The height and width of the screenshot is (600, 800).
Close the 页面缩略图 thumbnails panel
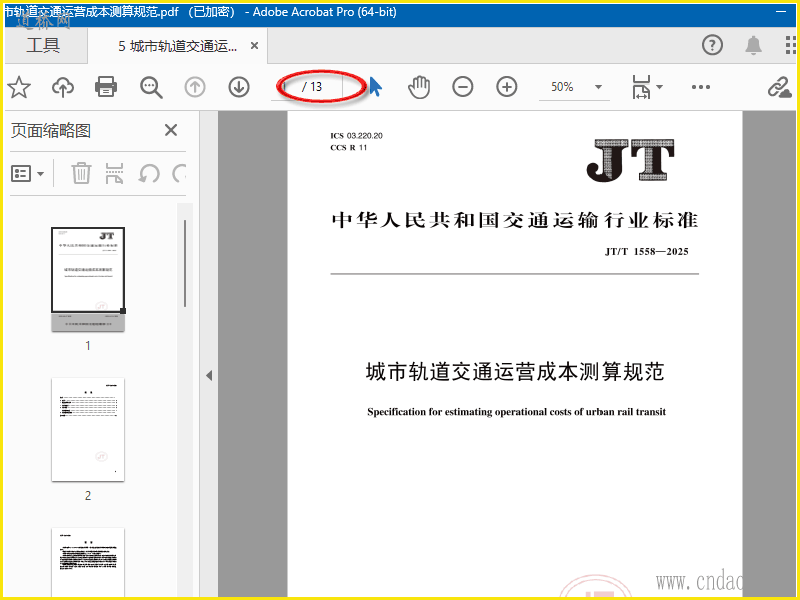tap(171, 130)
